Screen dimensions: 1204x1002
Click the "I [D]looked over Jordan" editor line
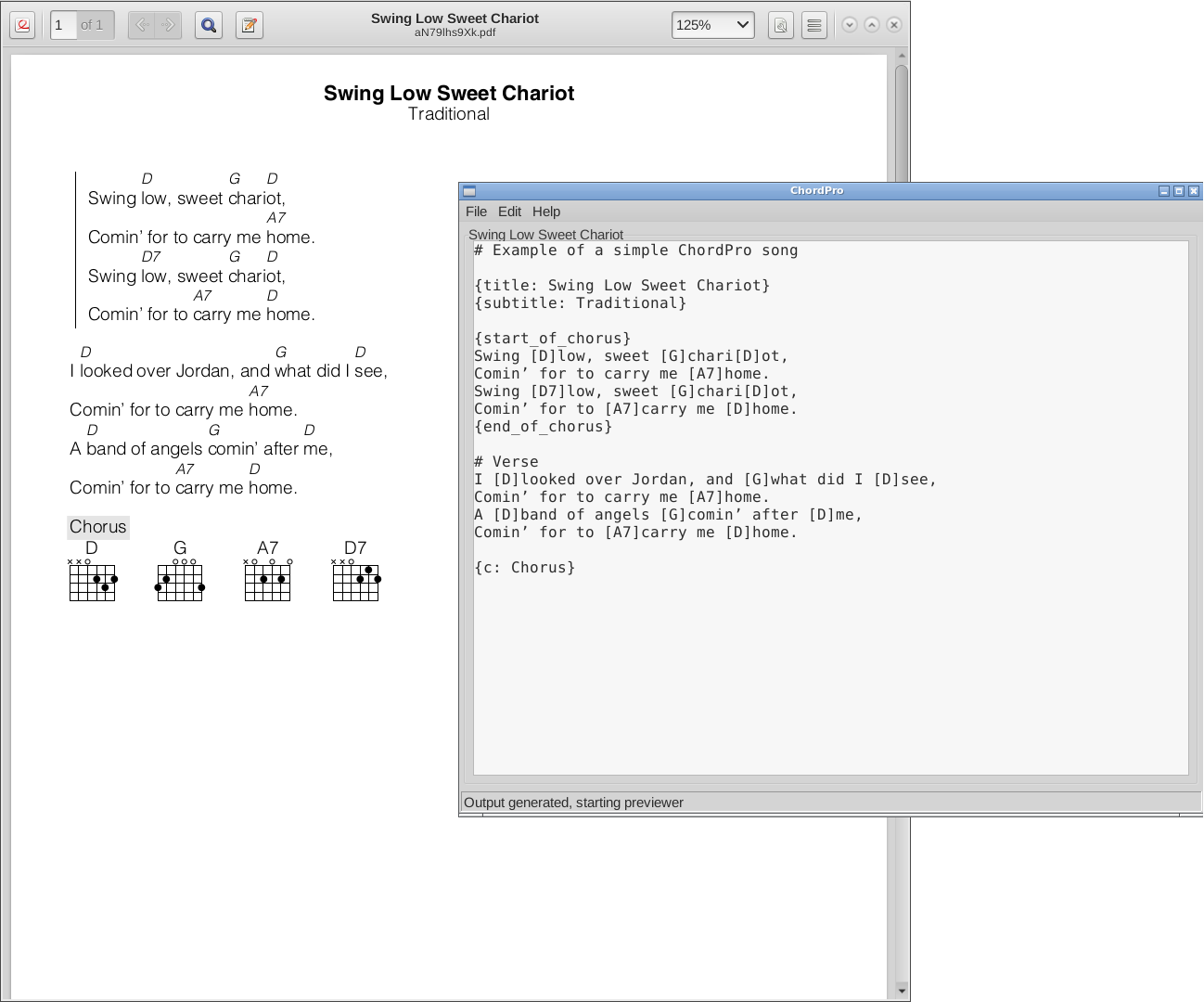pos(705,480)
